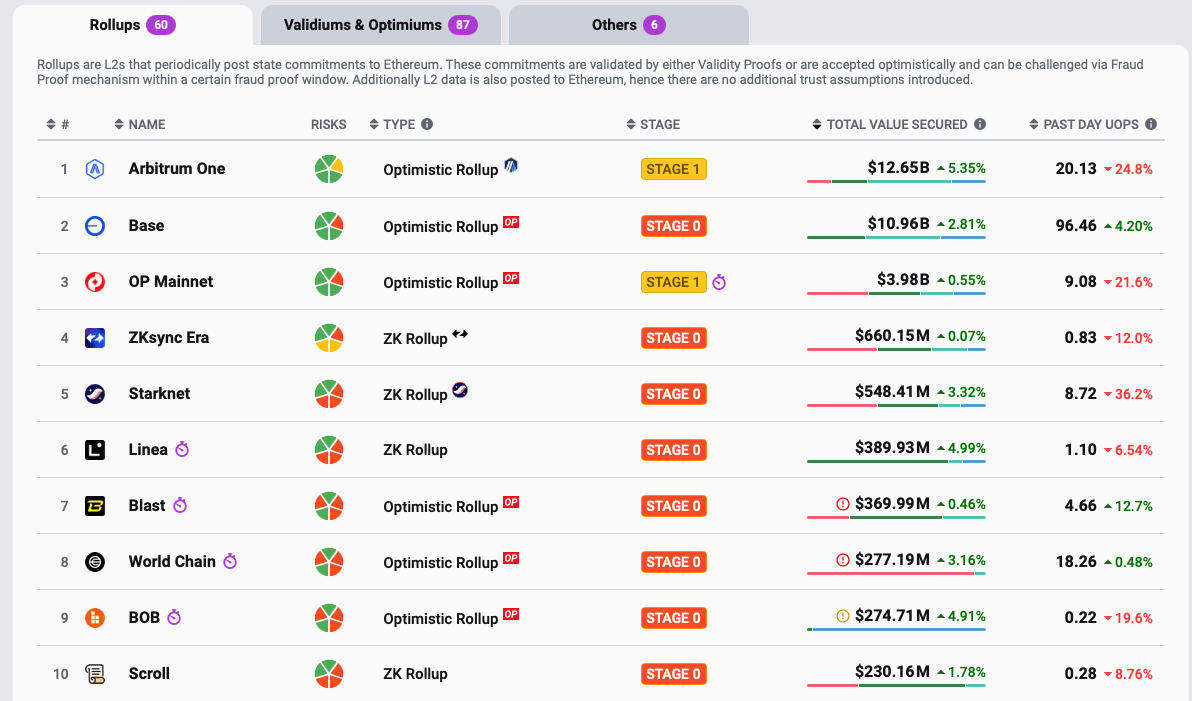Click the World Chain logo icon

tap(95, 562)
